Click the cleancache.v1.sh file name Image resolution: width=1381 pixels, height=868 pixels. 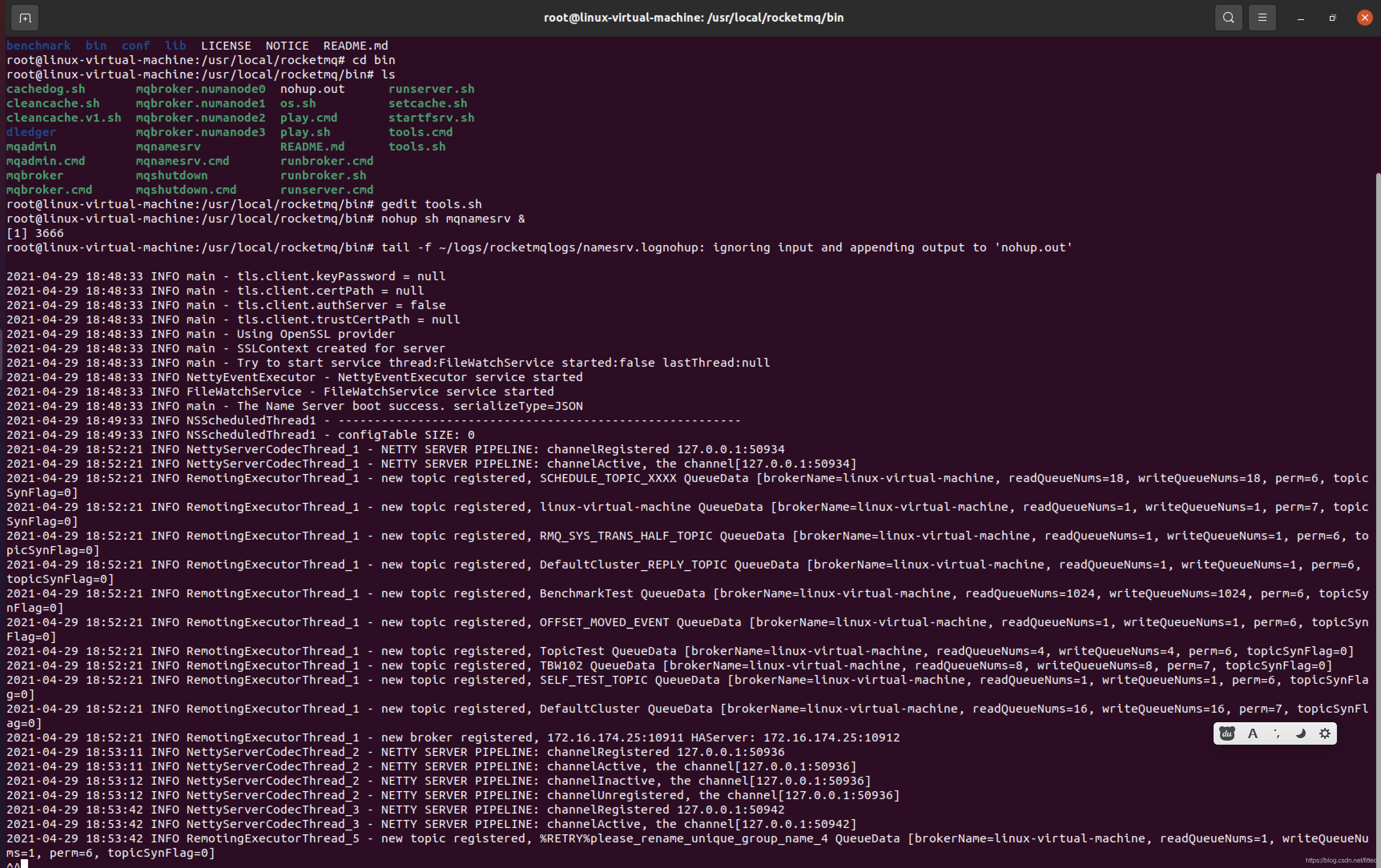tap(64, 118)
